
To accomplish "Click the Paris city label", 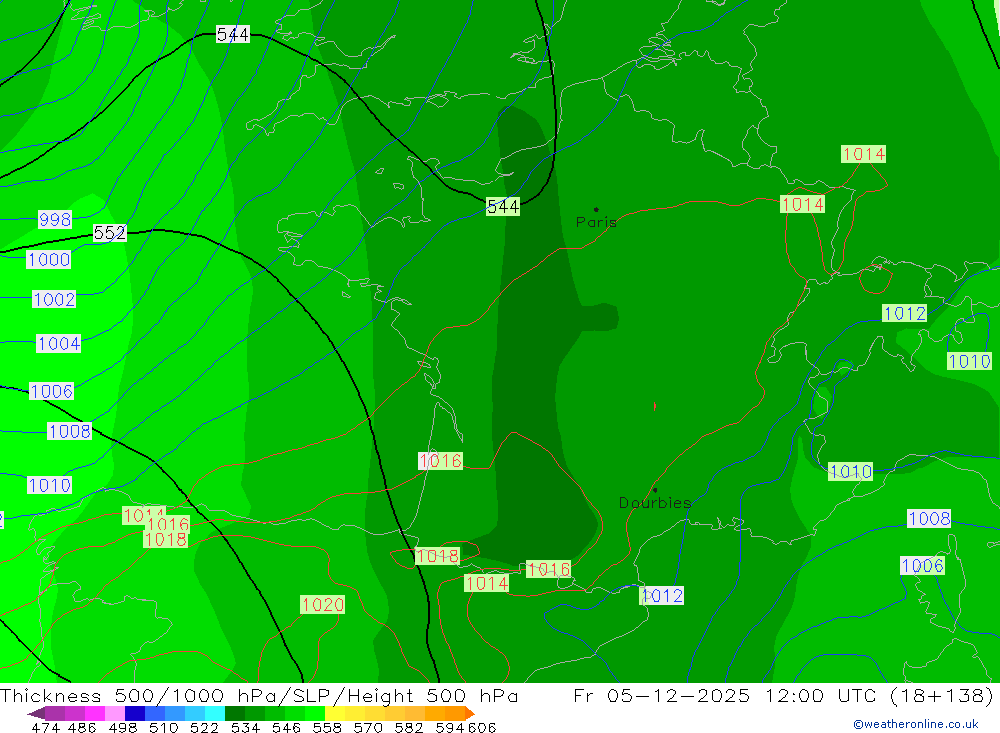I will pyautogui.click(x=596, y=223).
